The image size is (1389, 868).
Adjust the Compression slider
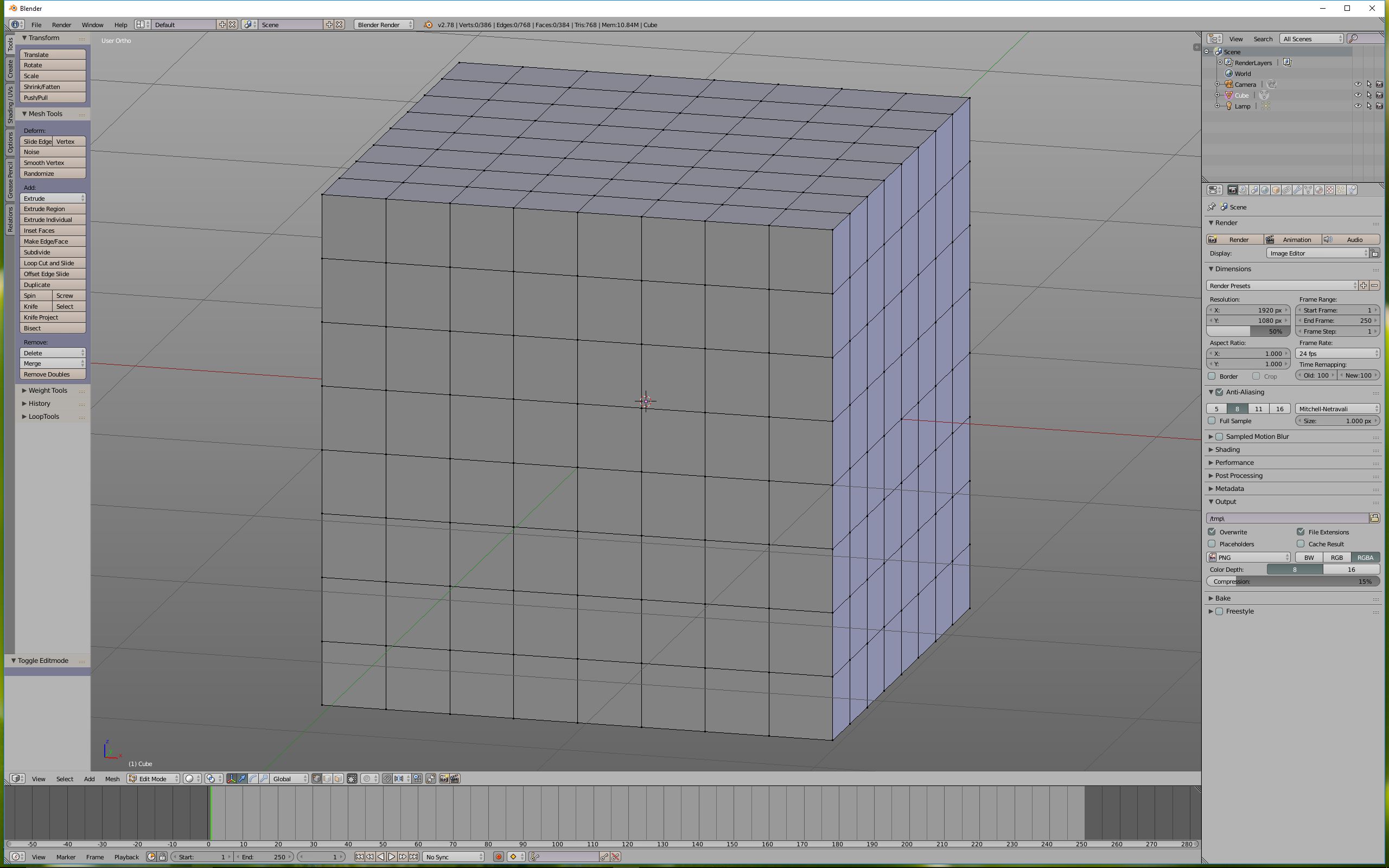coord(1292,582)
